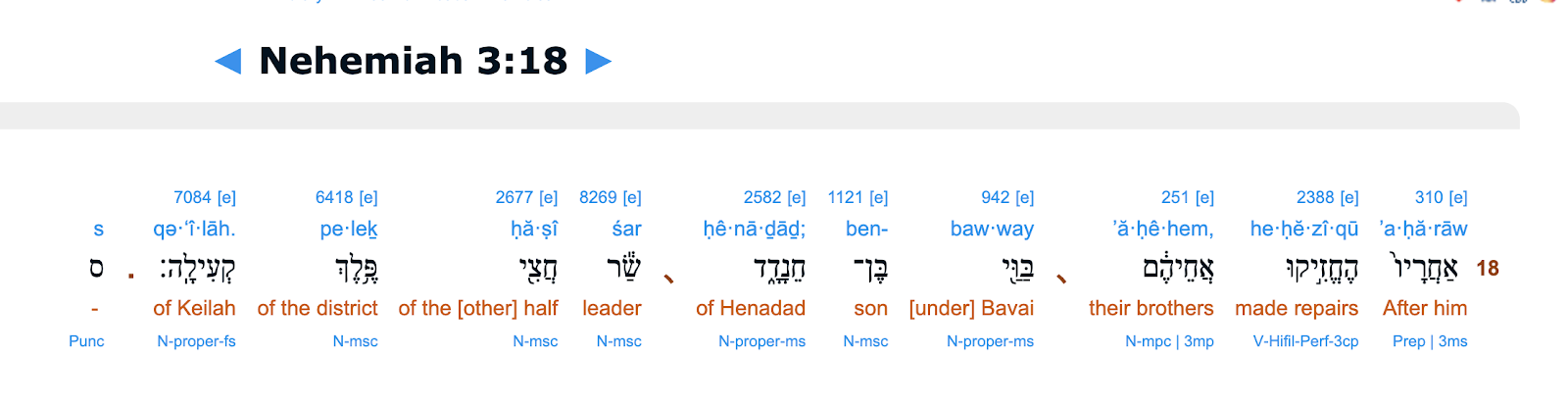Go to next verse with right arrow
The height and width of the screenshot is (409, 1568).
pyautogui.click(x=598, y=62)
